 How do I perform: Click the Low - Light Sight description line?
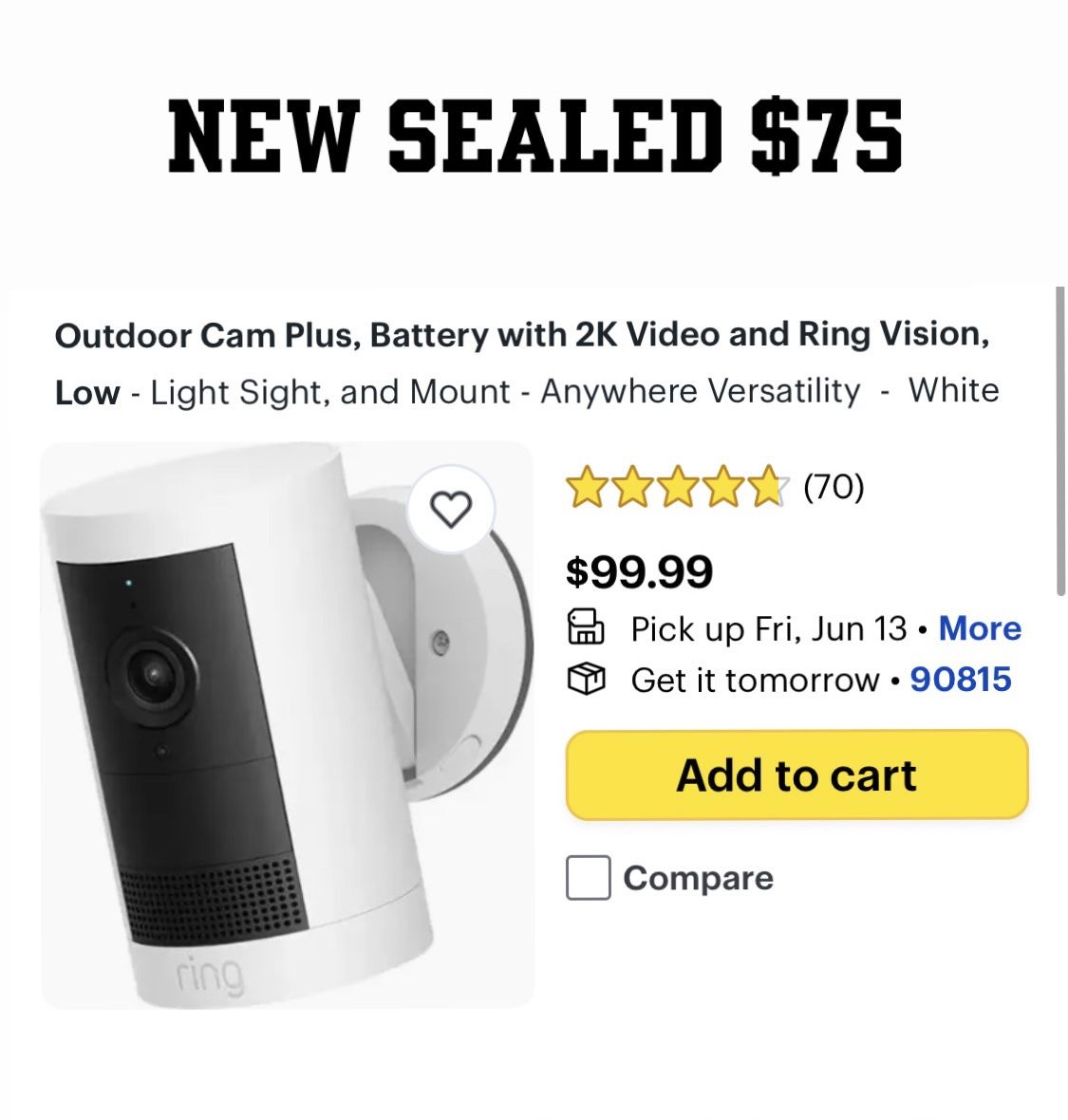click(x=527, y=391)
